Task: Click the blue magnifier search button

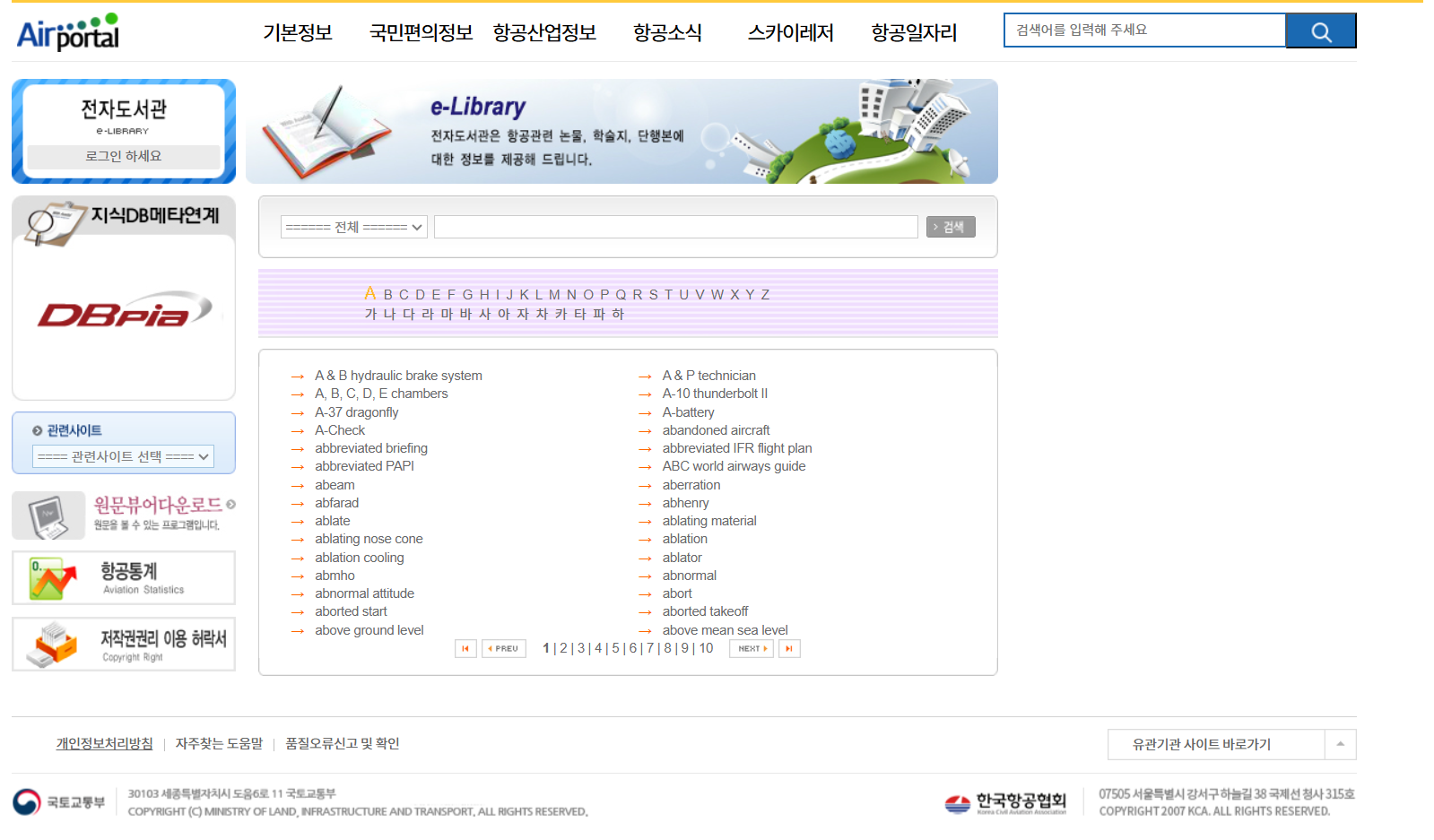Action: 1320,31
